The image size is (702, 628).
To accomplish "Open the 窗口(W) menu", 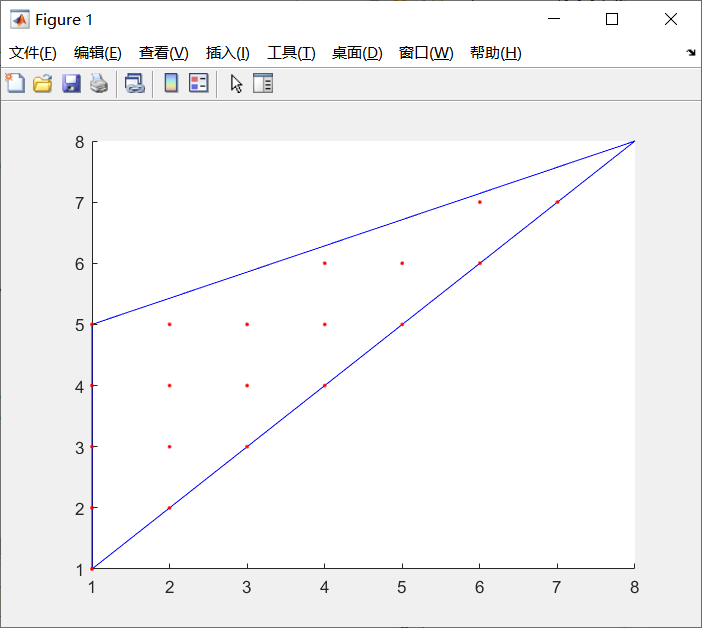I will (426, 53).
